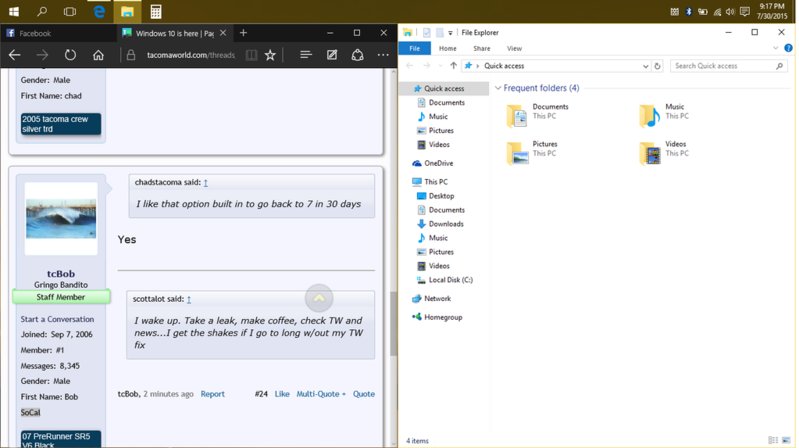The height and width of the screenshot is (448, 799).
Task: Click tcBob's wave avatar
Action: 61,219
